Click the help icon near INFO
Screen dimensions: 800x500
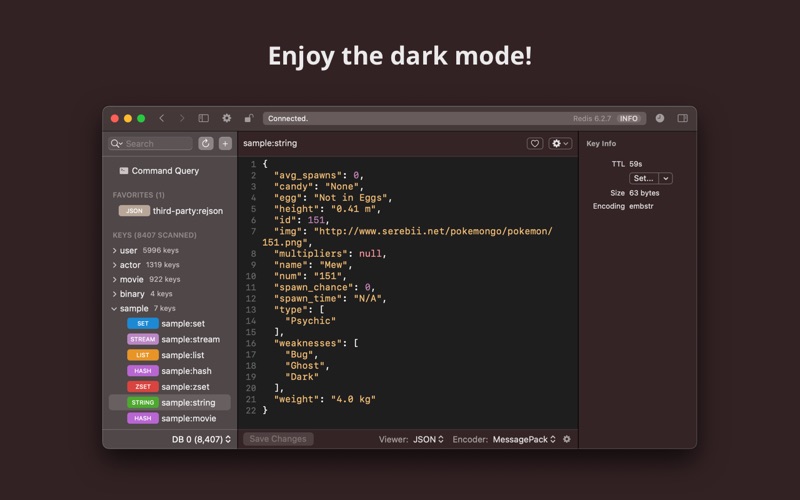659,118
